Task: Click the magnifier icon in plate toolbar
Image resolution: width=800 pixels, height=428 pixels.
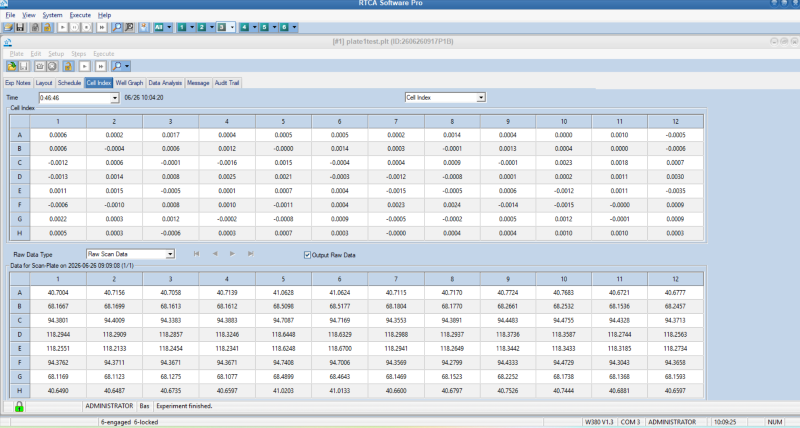Action: 117,66
